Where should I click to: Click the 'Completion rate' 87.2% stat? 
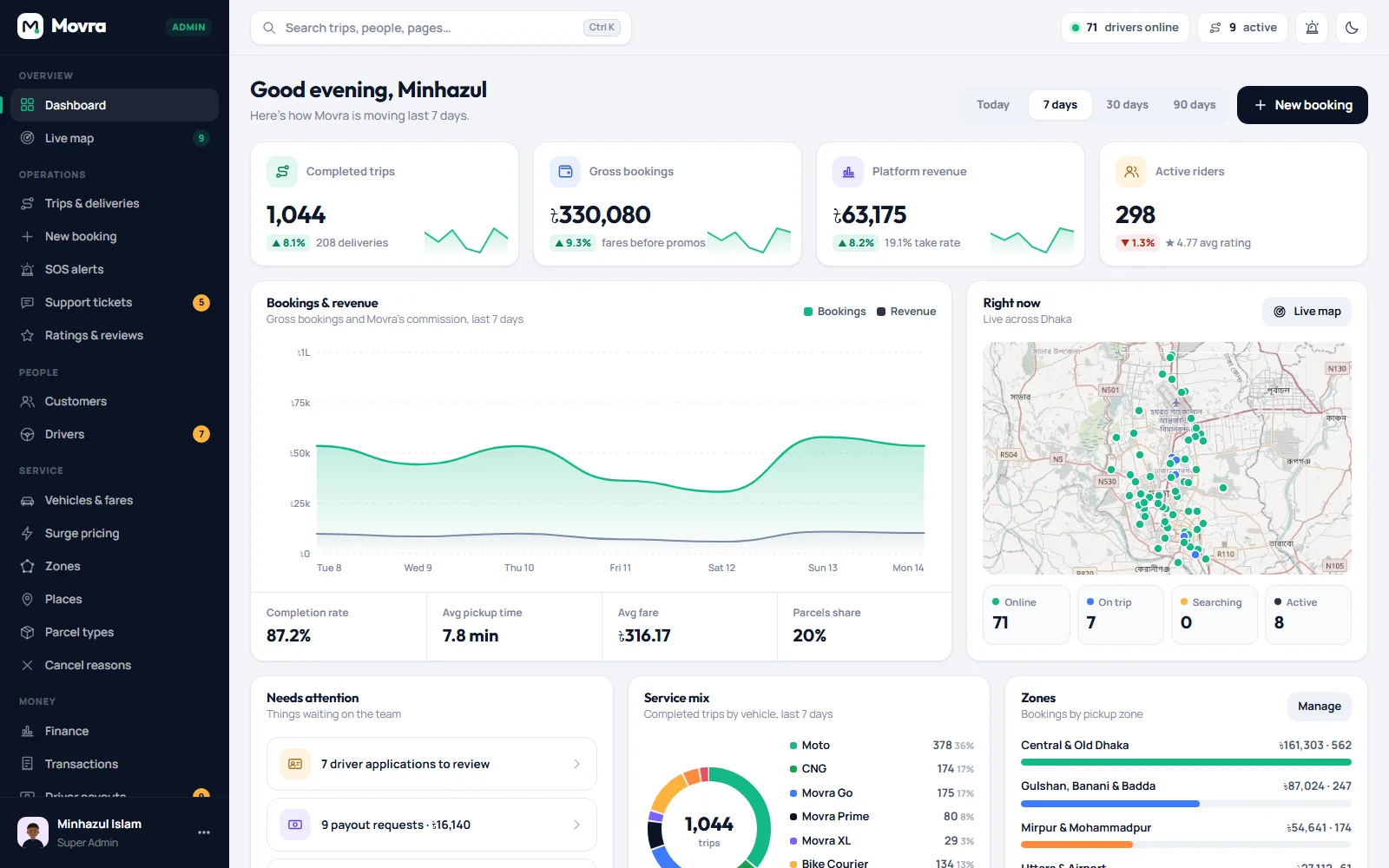tap(339, 626)
